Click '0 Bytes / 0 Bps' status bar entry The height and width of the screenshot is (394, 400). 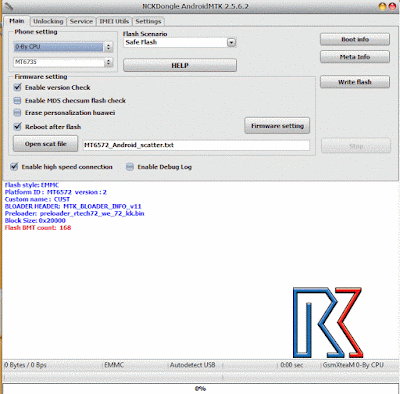click(x=25, y=365)
